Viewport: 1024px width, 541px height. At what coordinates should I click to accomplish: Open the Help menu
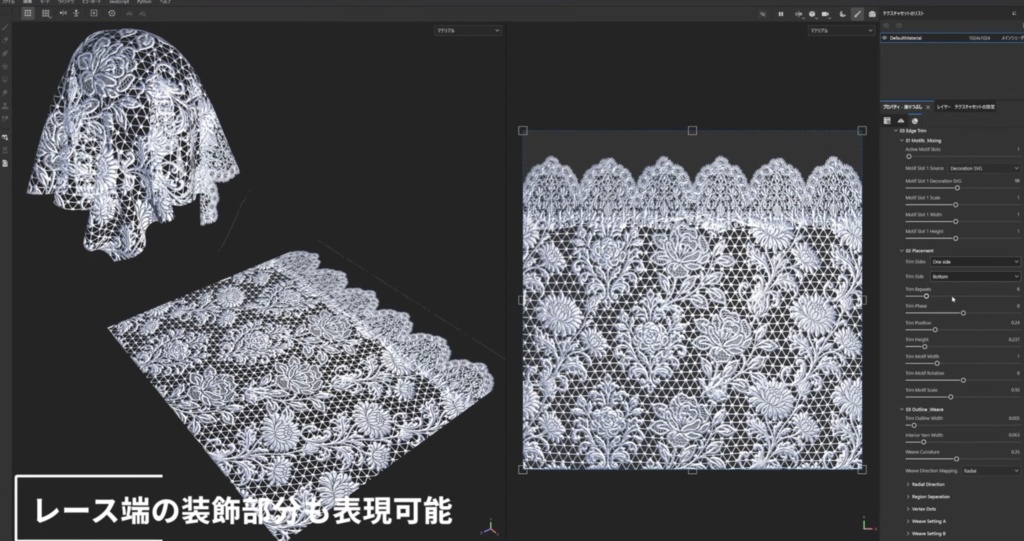click(x=165, y=2)
